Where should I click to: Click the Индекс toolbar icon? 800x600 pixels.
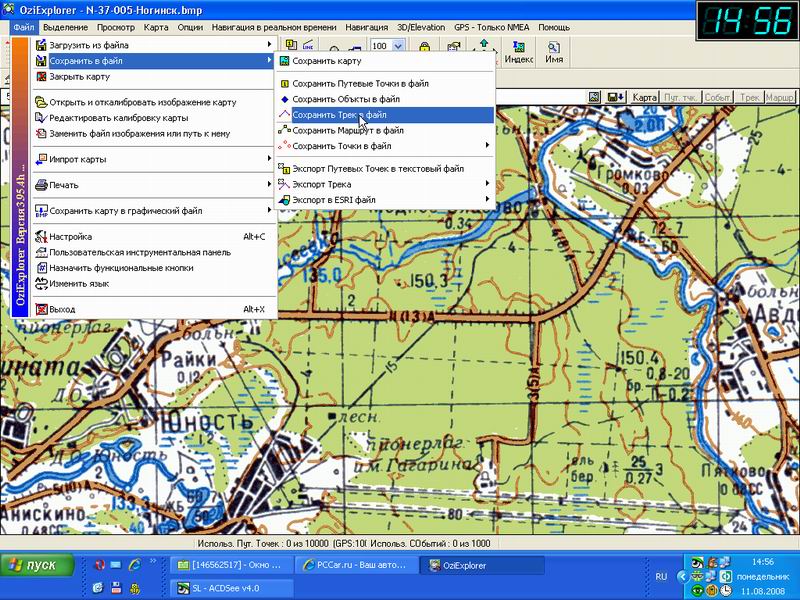pyautogui.click(x=518, y=51)
